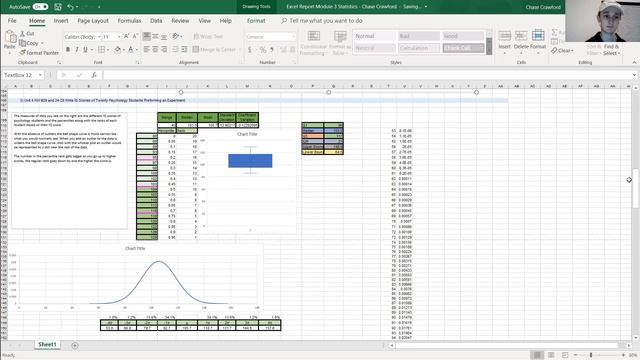Toggle Italic formatting

click(x=76, y=49)
